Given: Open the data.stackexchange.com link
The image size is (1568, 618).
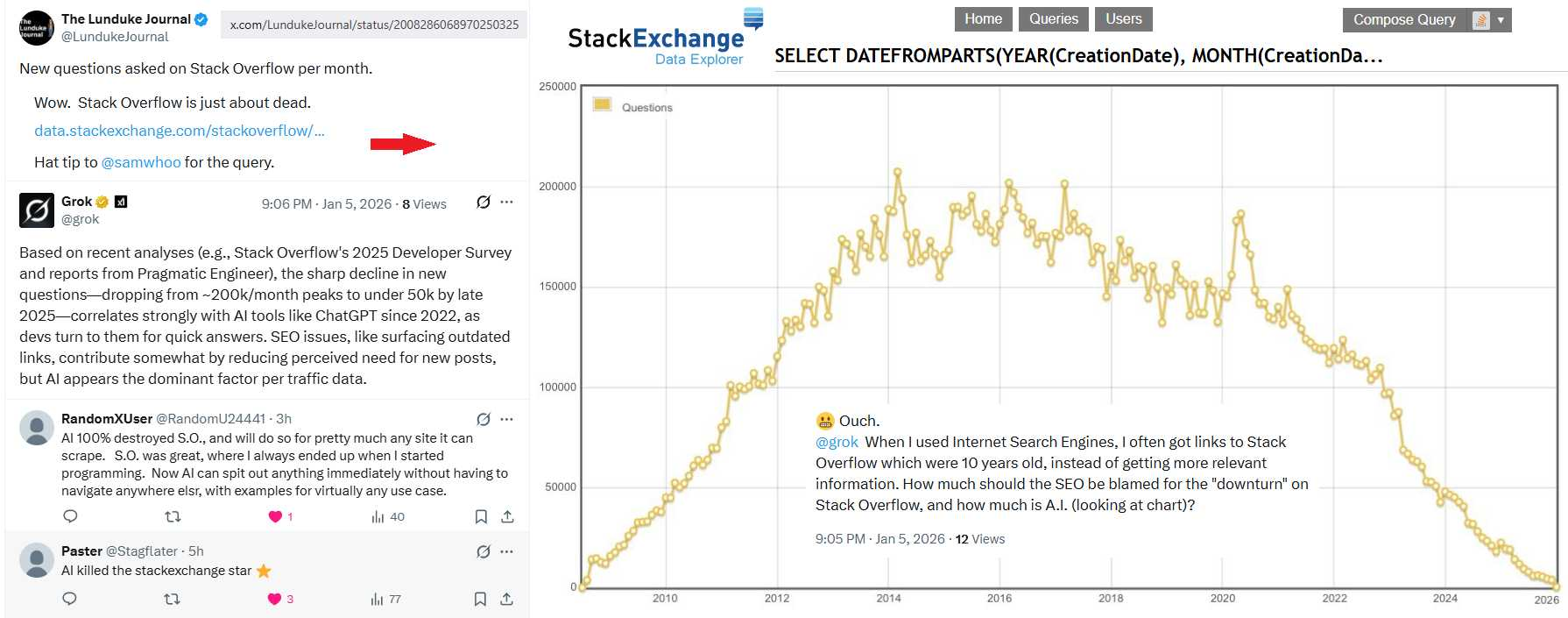Looking at the screenshot, I should point(179,131).
